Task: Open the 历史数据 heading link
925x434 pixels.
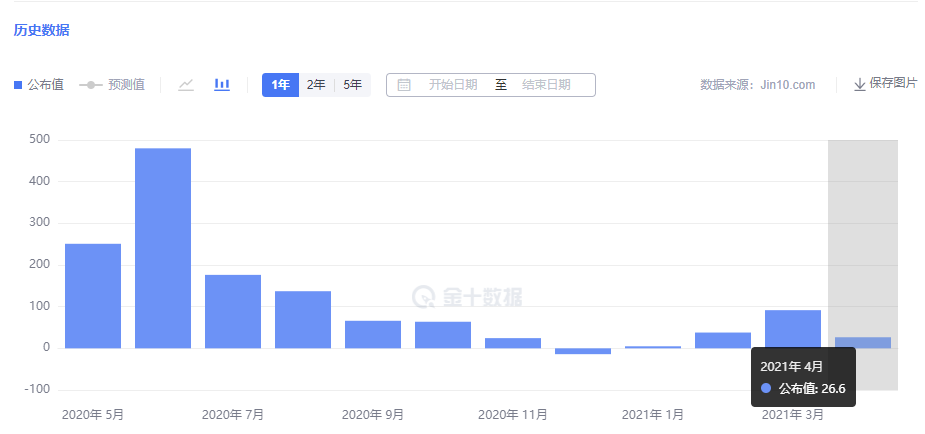Action: 41,30
